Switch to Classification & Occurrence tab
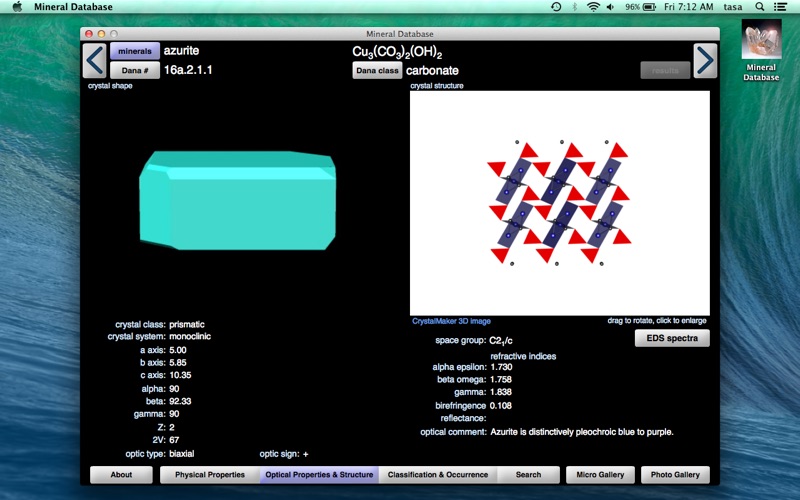Image resolution: width=800 pixels, height=500 pixels. pos(438,474)
